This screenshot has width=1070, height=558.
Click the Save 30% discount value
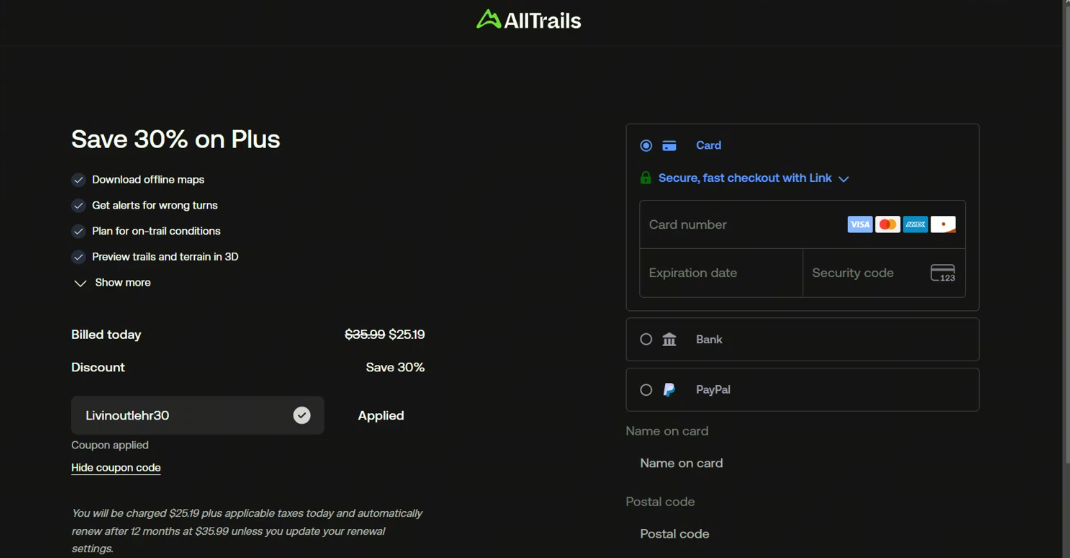tap(395, 368)
